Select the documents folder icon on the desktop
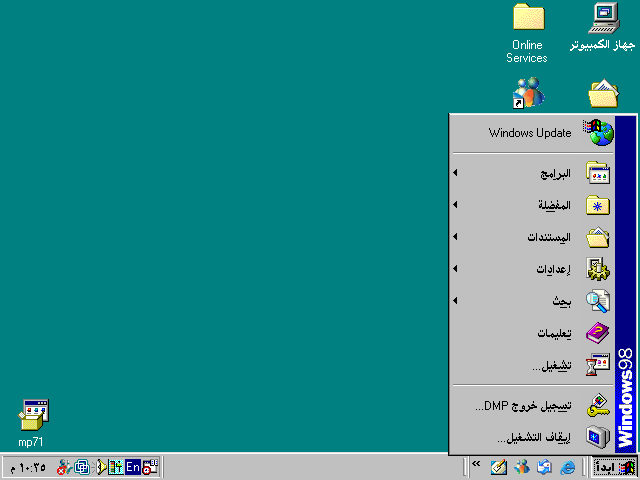Viewport: 640px width, 480px height. click(x=603, y=94)
